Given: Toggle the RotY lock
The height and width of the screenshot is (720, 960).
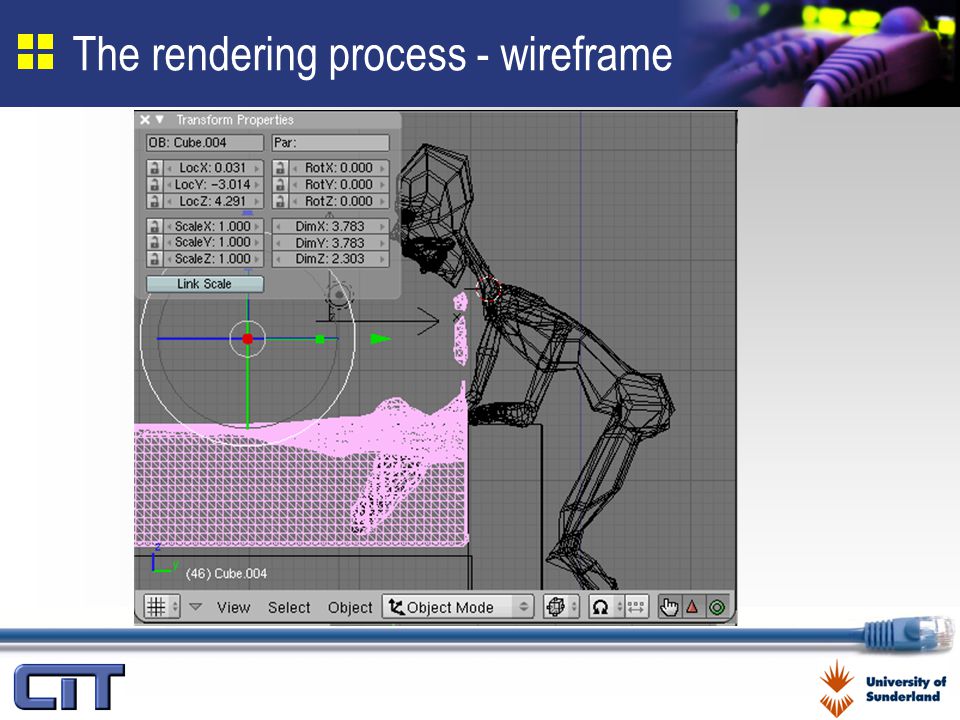Looking at the screenshot, I should [280, 184].
